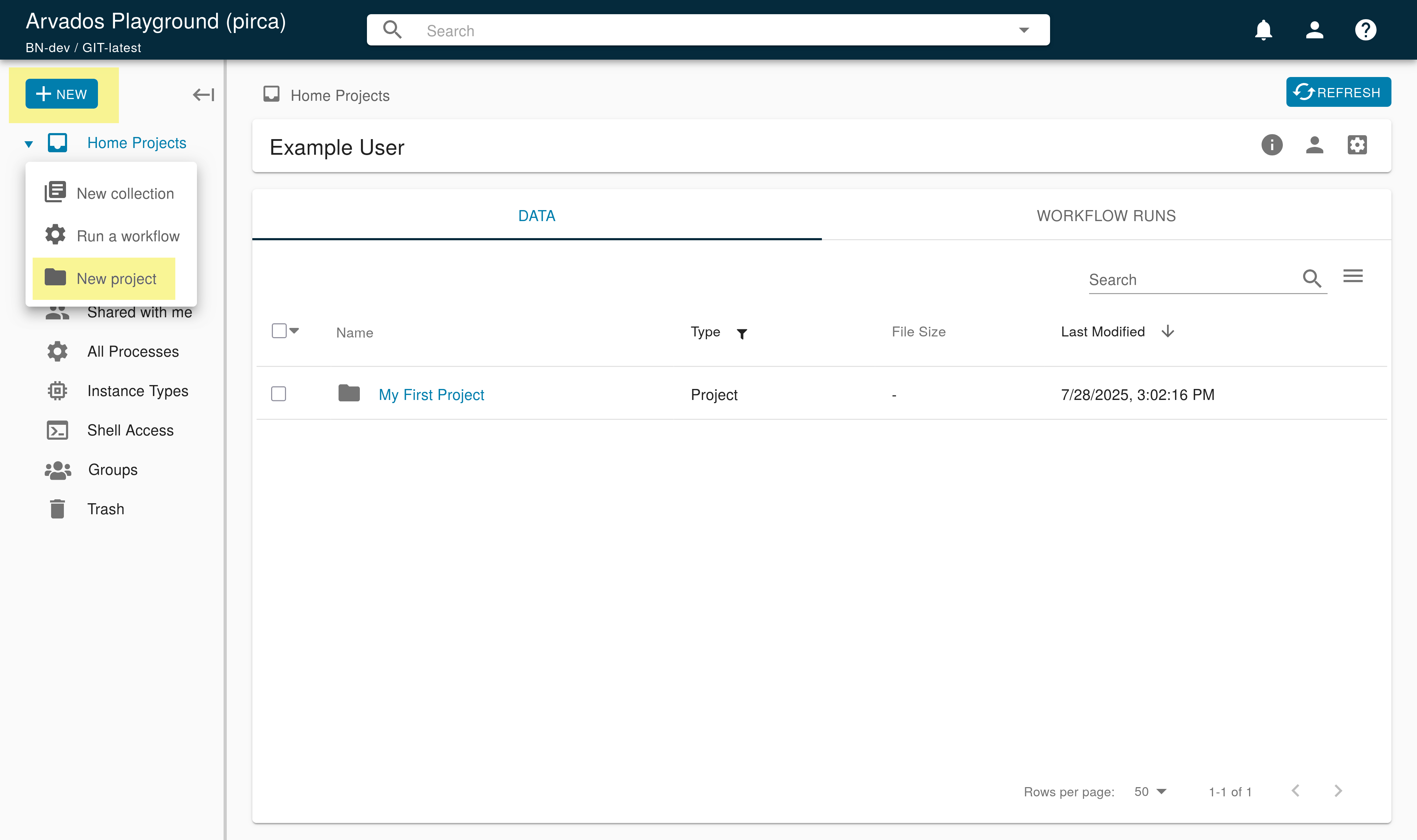Open the My First Project link
This screenshot has height=840, width=1417.
(x=431, y=395)
